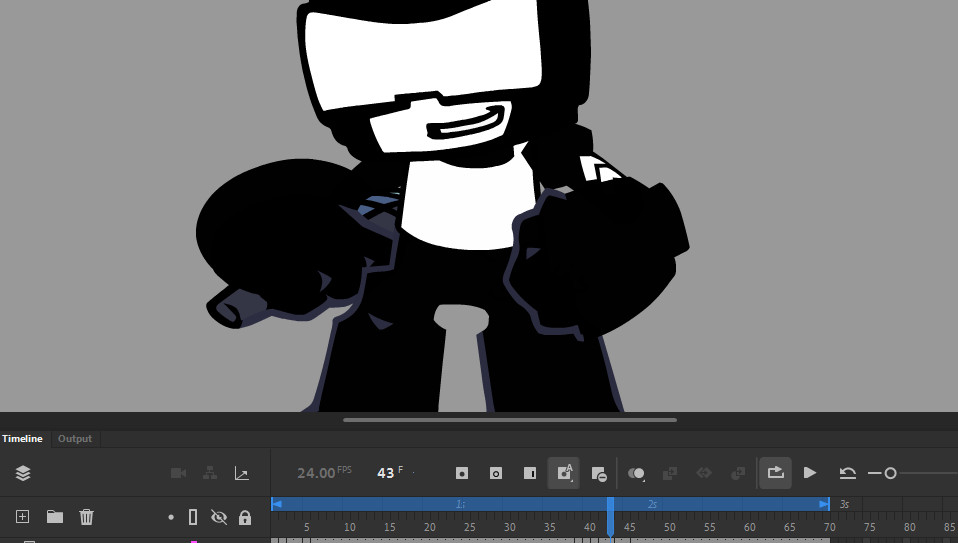Image resolution: width=958 pixels, height=543 pixels.
Task: Play the animation
Action: tap(810, 473)
